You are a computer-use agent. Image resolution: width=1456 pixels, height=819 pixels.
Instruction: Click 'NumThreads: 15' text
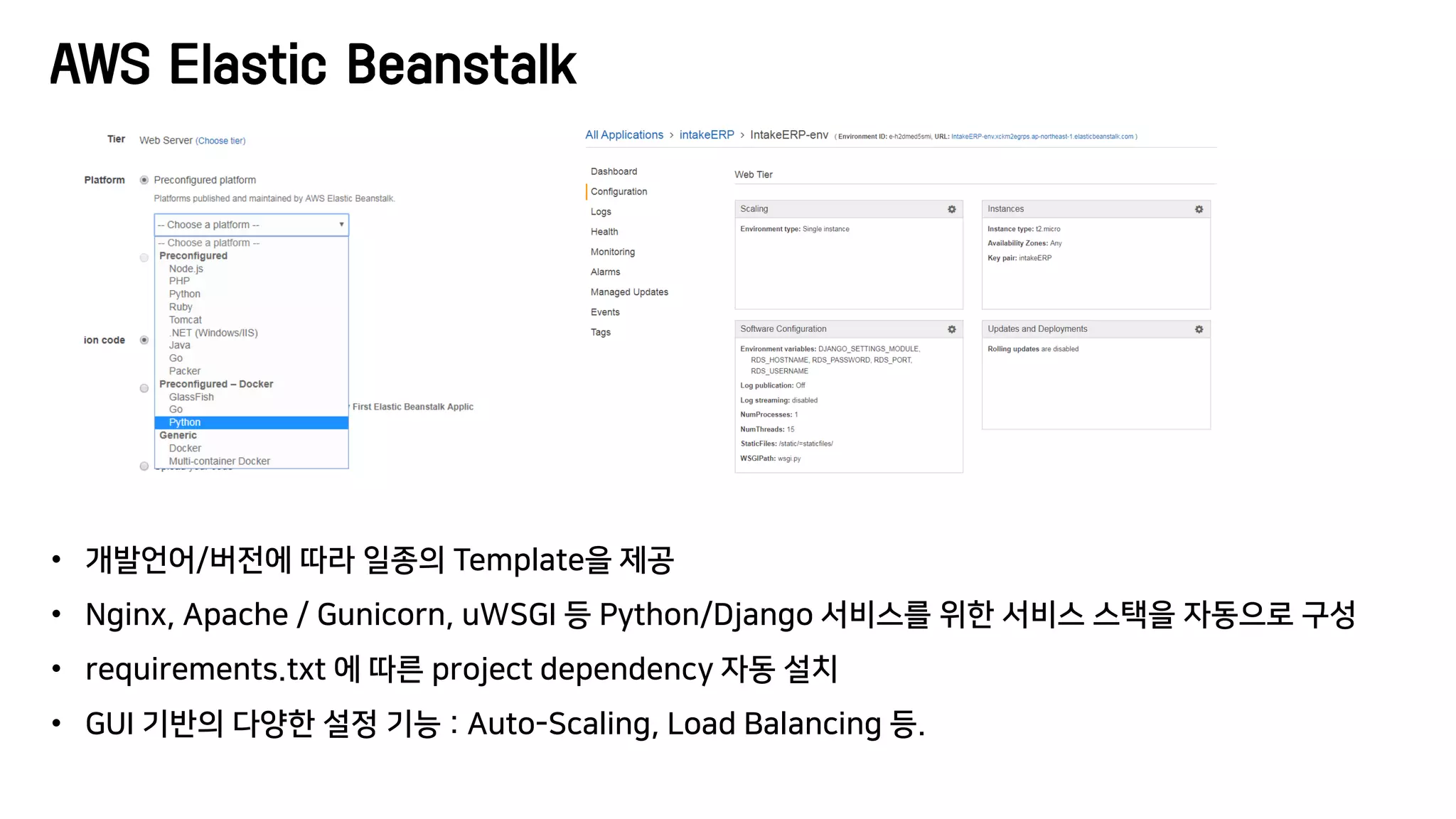[767, 429]
